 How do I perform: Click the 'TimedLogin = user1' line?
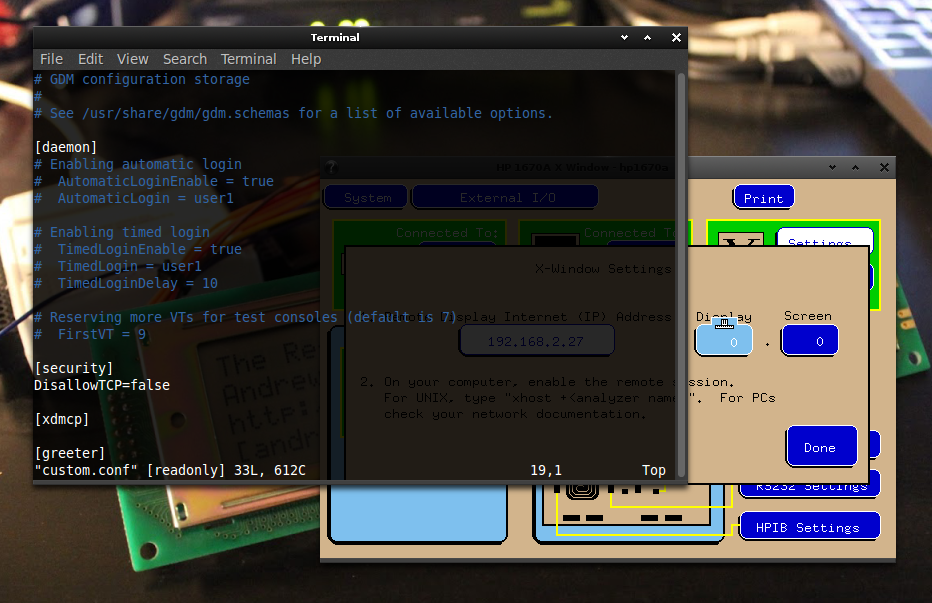[x=118, y=266]
